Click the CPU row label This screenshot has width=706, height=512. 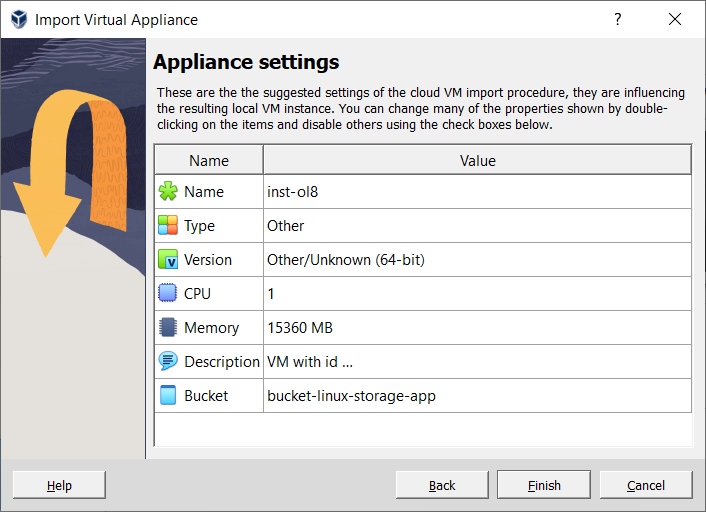(197, 293)
